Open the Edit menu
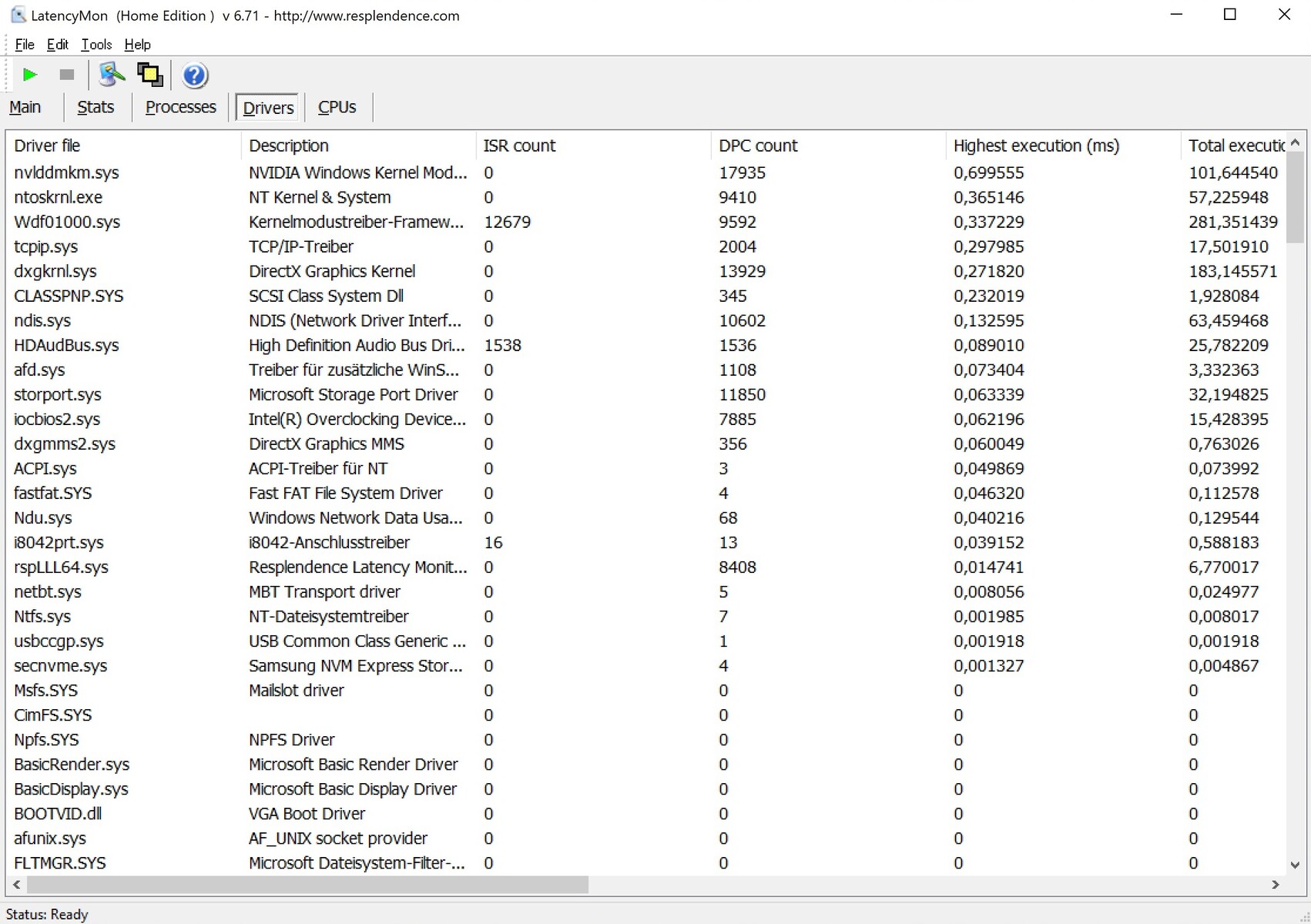 (x=58, y=45)
